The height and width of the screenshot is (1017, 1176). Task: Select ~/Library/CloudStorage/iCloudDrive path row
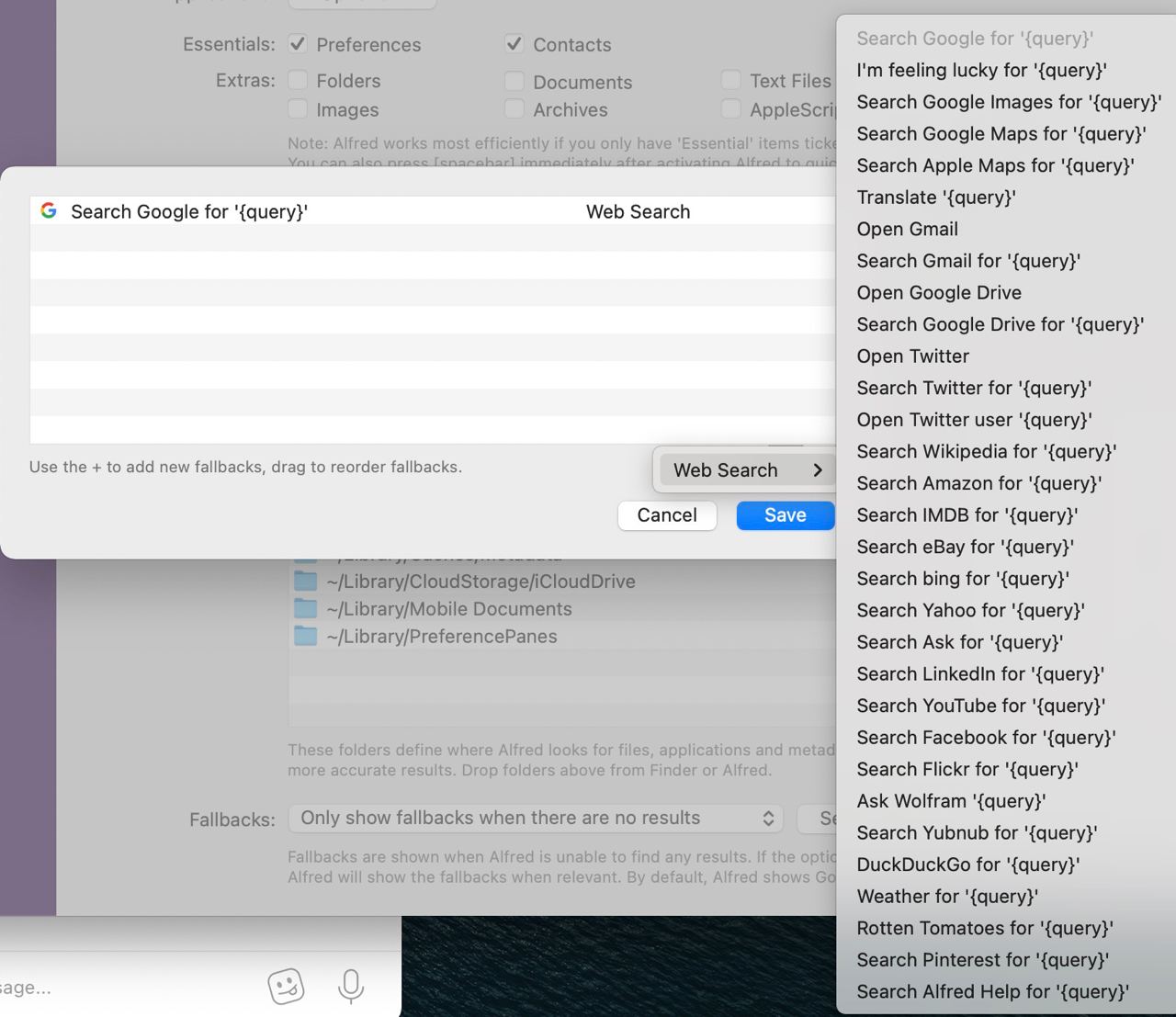point(562,582)
